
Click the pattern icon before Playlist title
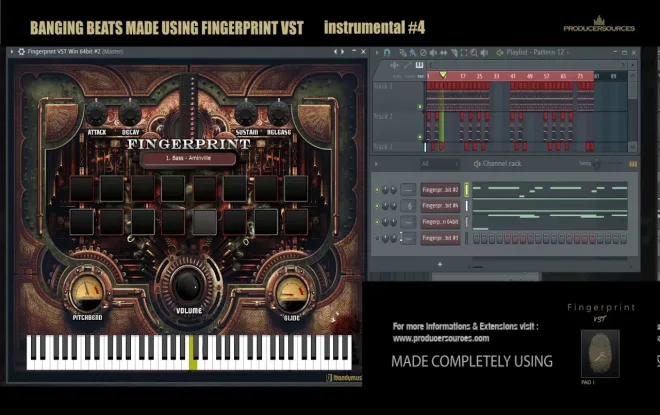[500, 53]
